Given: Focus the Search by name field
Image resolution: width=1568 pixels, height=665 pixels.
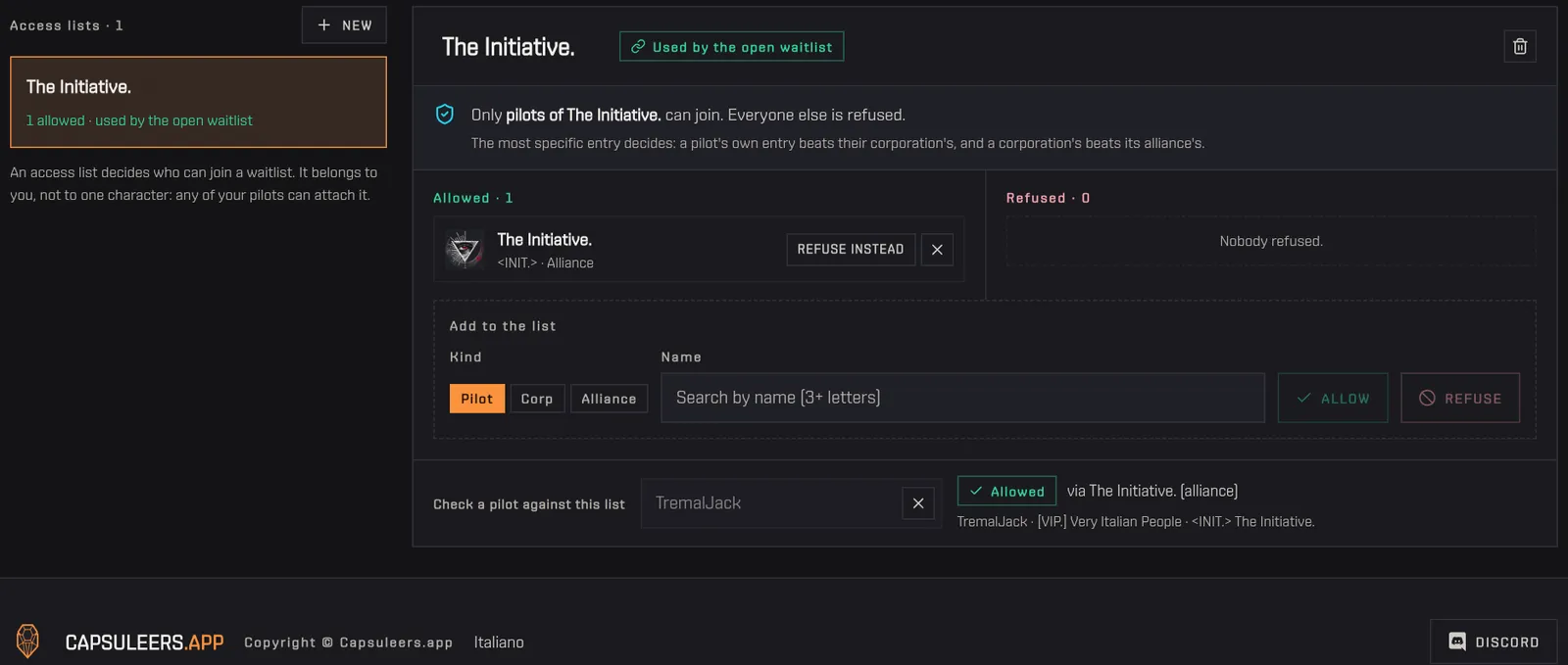Looking at the screenshot, I should (x=962, y=398).
